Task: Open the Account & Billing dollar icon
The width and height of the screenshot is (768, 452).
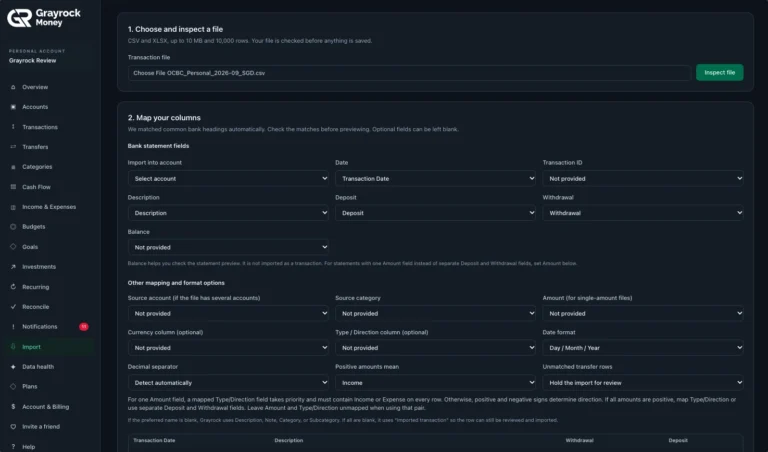Action: (x=13, y=406)
